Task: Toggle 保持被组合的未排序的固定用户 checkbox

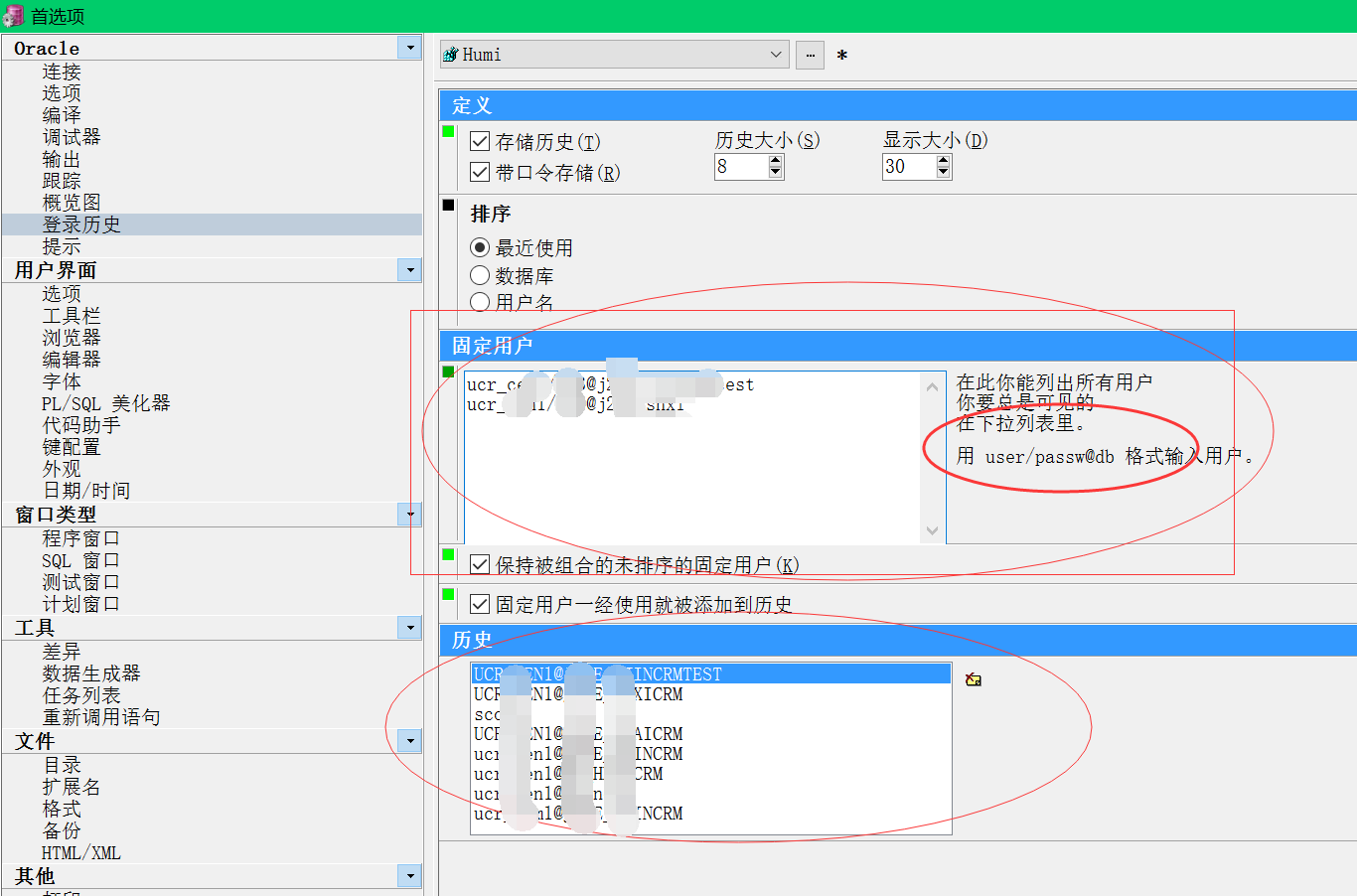Action: tap(480, 565)
